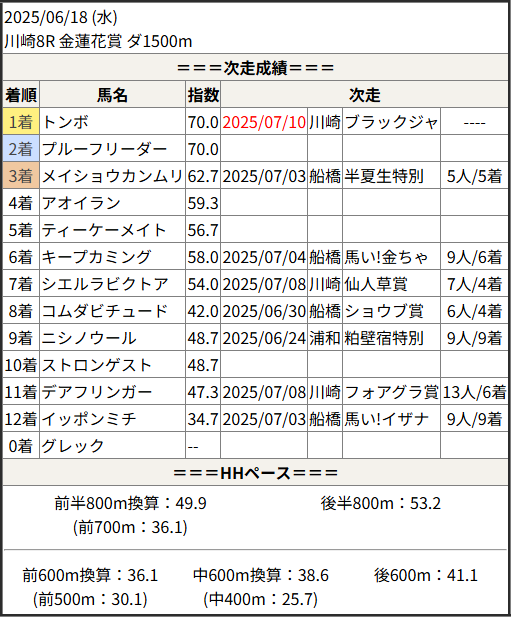Select horse name グレック
This screenshot has height=617, width=511.
(x=73, y=446)
